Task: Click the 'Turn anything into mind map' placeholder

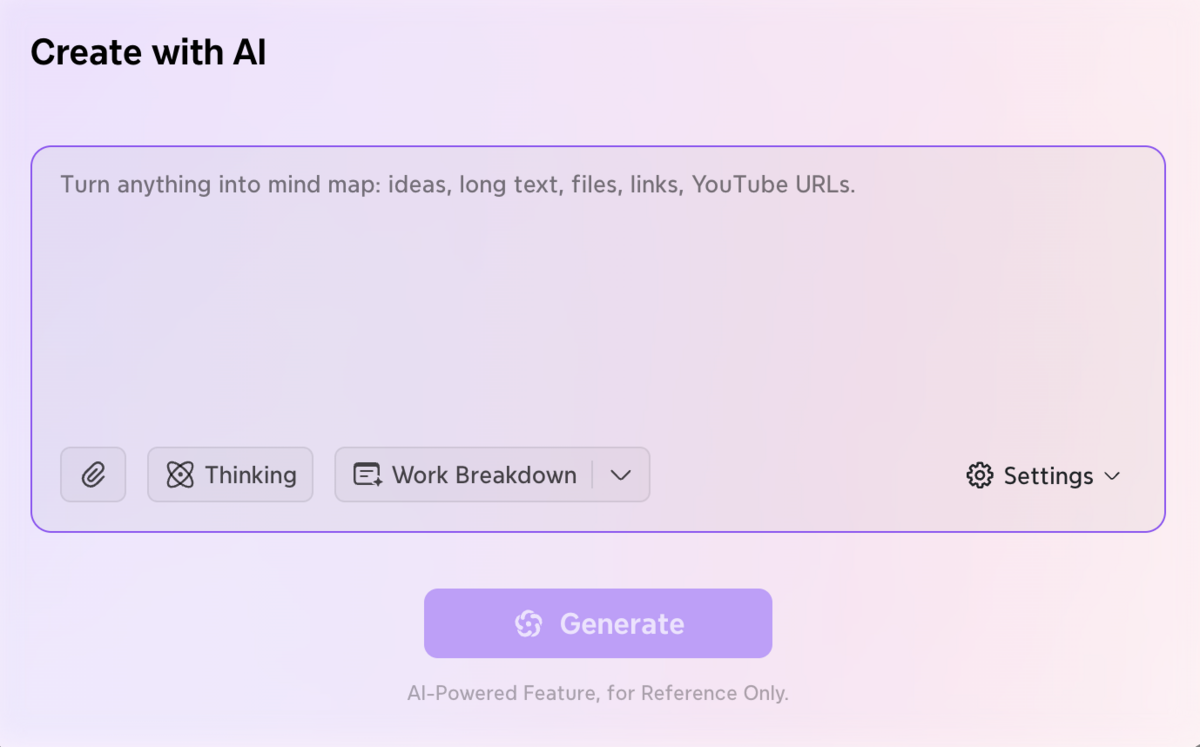Action: 457,185
